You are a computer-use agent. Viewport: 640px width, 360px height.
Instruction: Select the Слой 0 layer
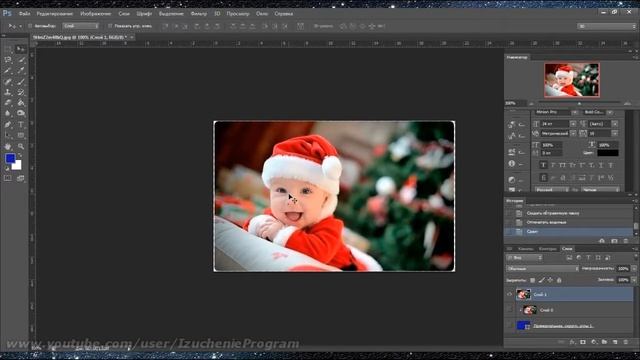click(574, 310)
